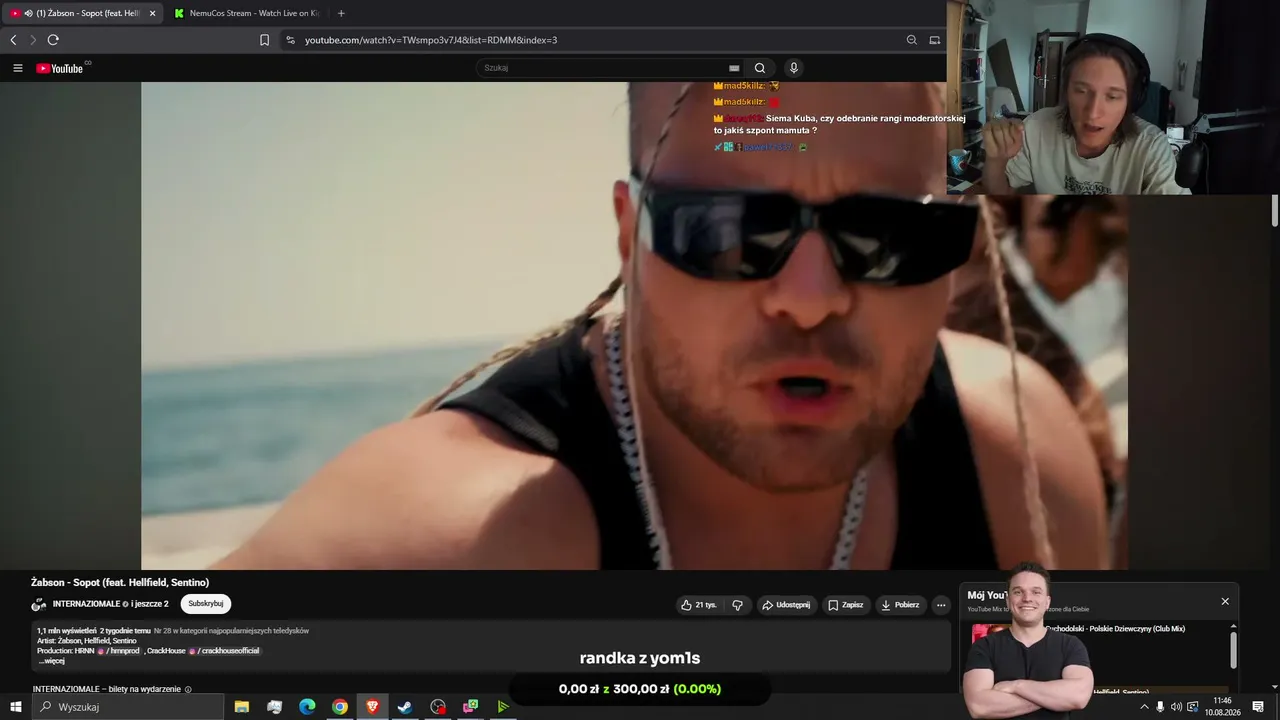Click the Windows taskbar Wyszukaj search box
Viewport: 1280px width, 720px height.
click(x=128, y=707)
